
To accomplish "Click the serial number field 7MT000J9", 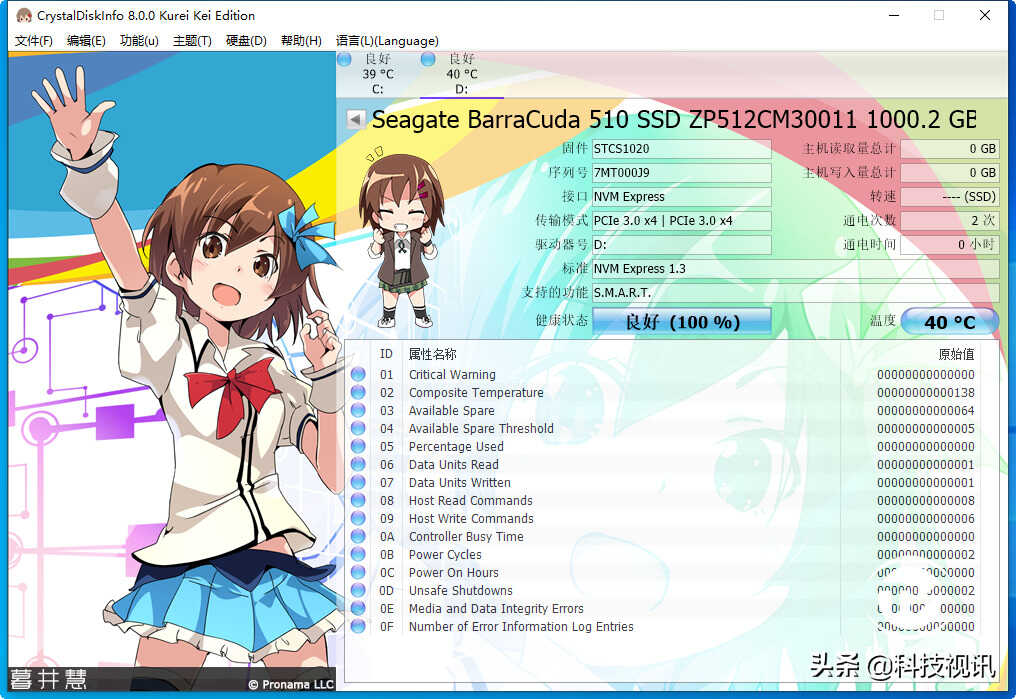I will point(682,172).
